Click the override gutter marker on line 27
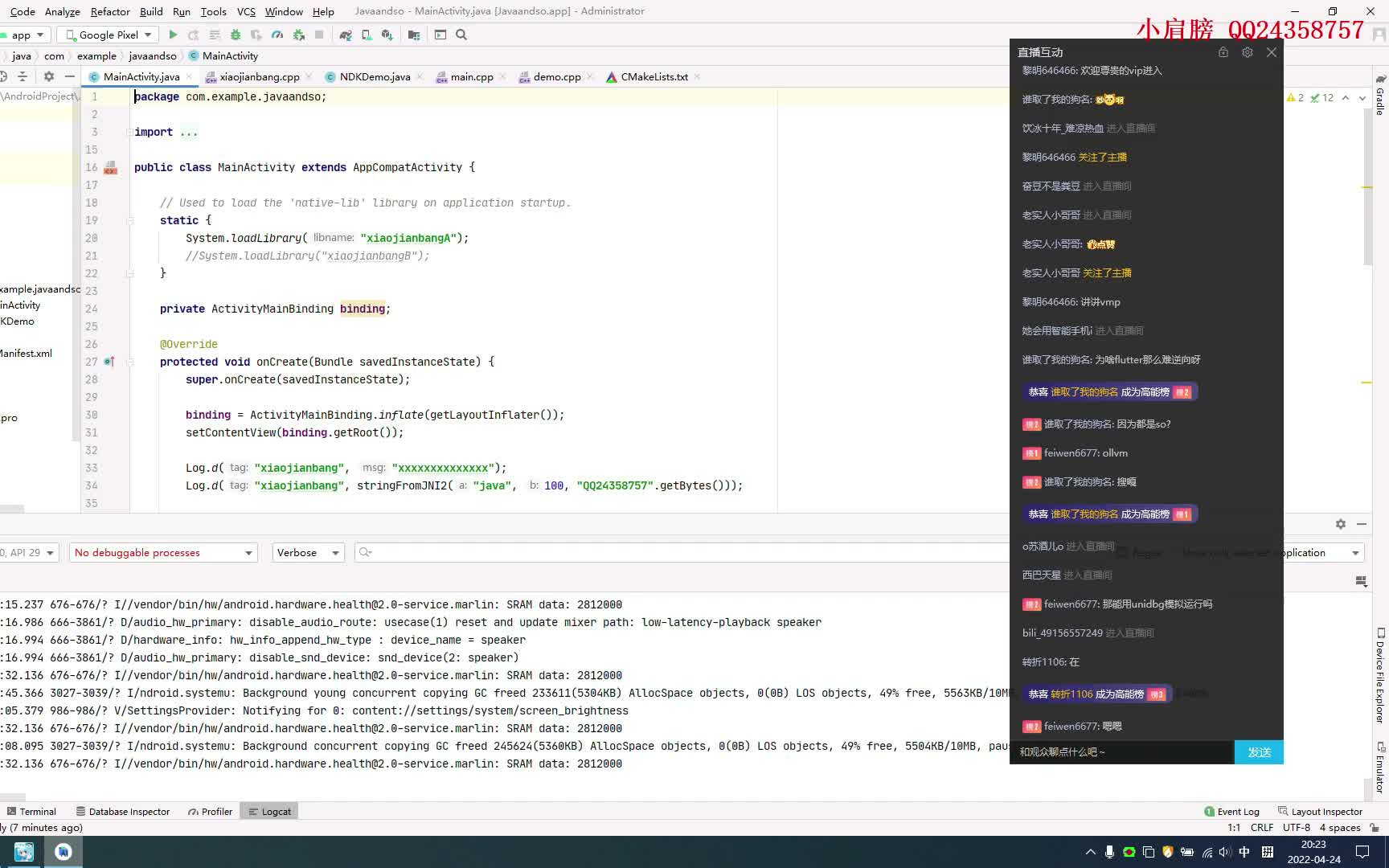1389x868 pixels. tap(109, 362)
